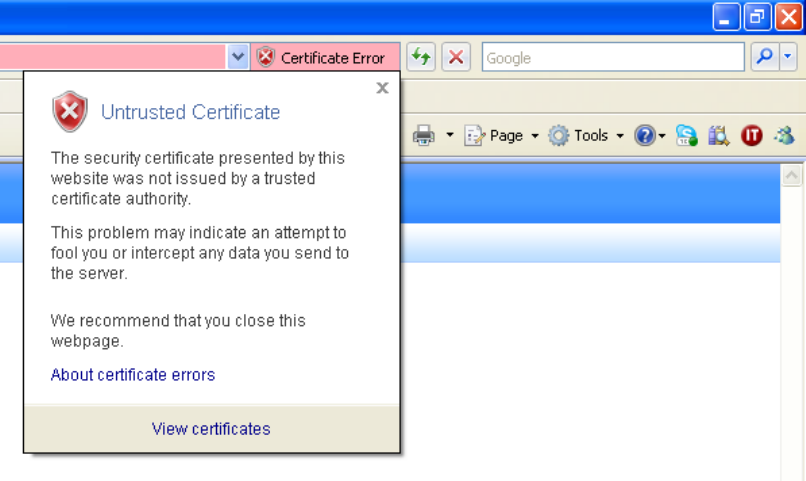Click the Research magnifier book icon

click(719, 136)
